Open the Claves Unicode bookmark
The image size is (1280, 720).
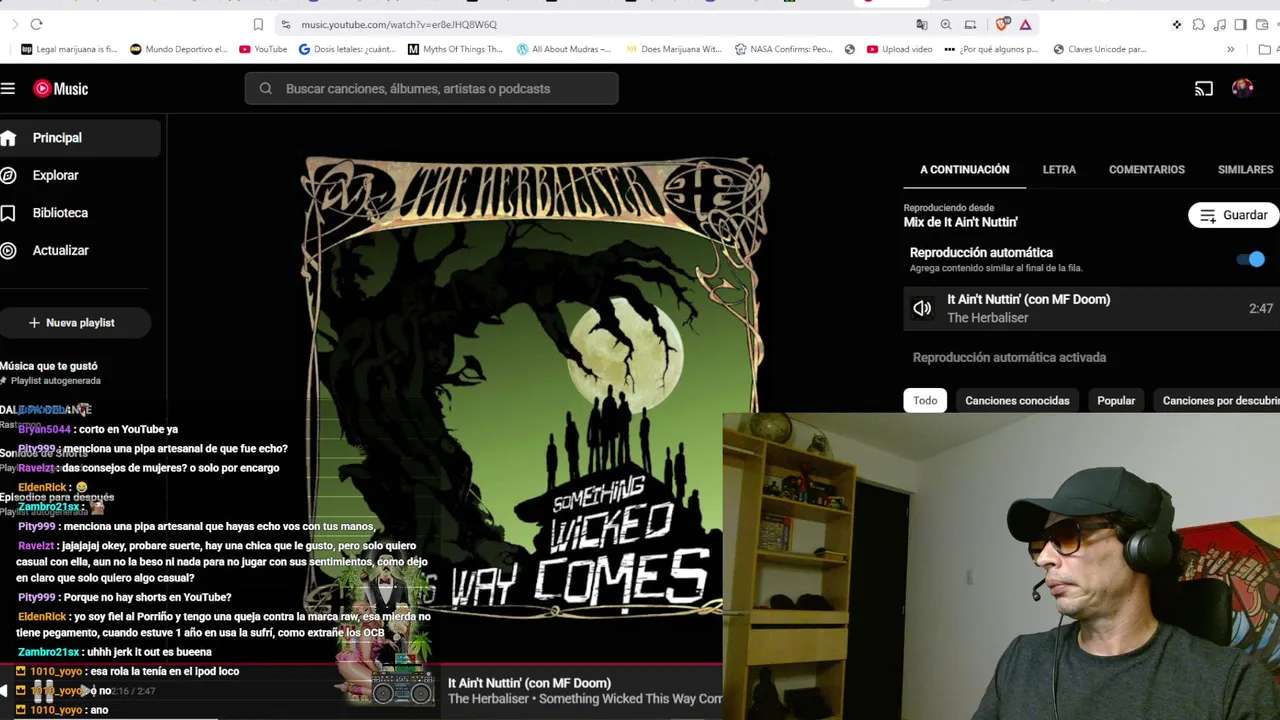coord(1099,49)
